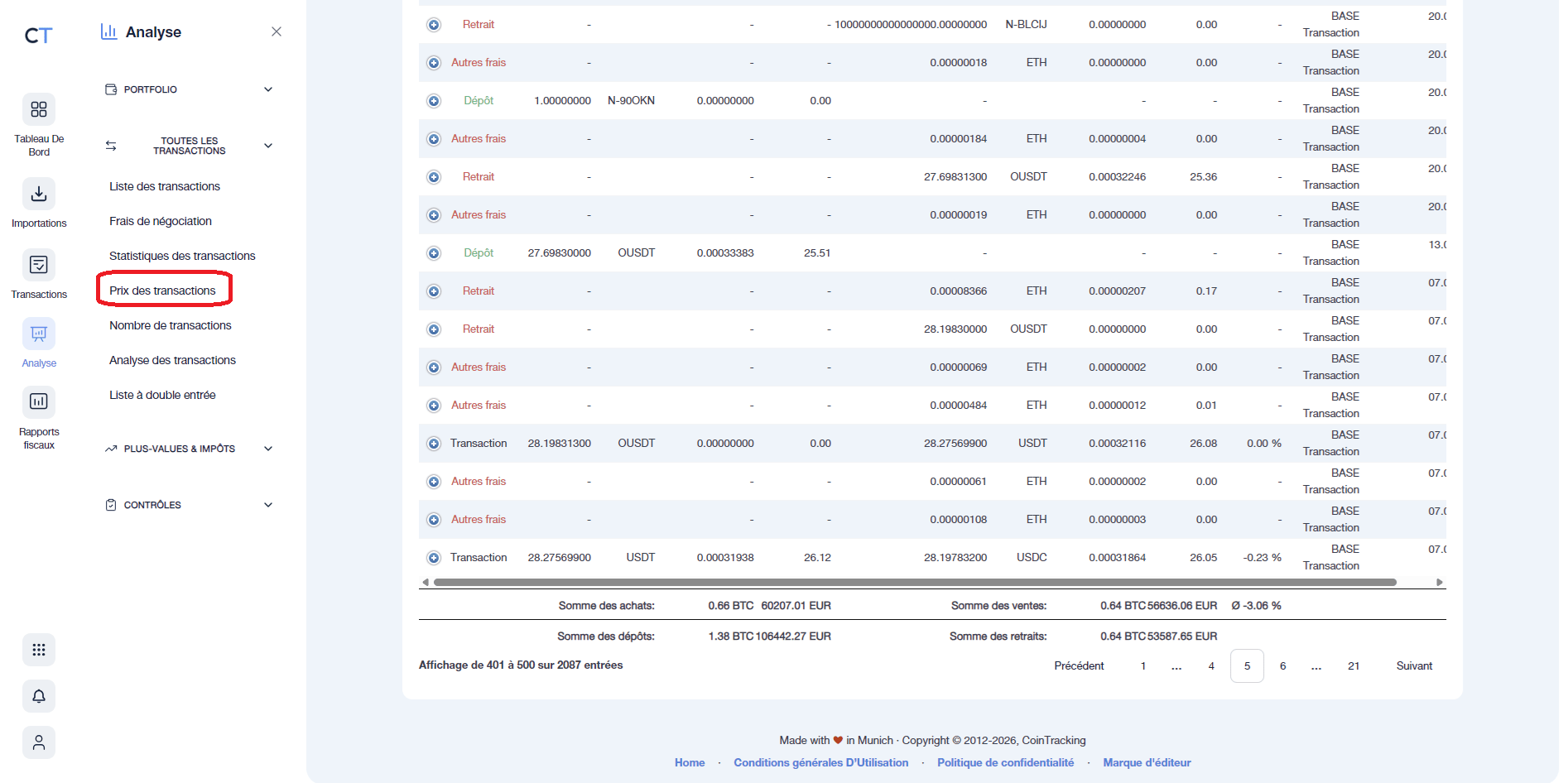The height and width of the screenshot is (783, 1568).
Task: Expand details of the first Retrait row
Action: 434,24
